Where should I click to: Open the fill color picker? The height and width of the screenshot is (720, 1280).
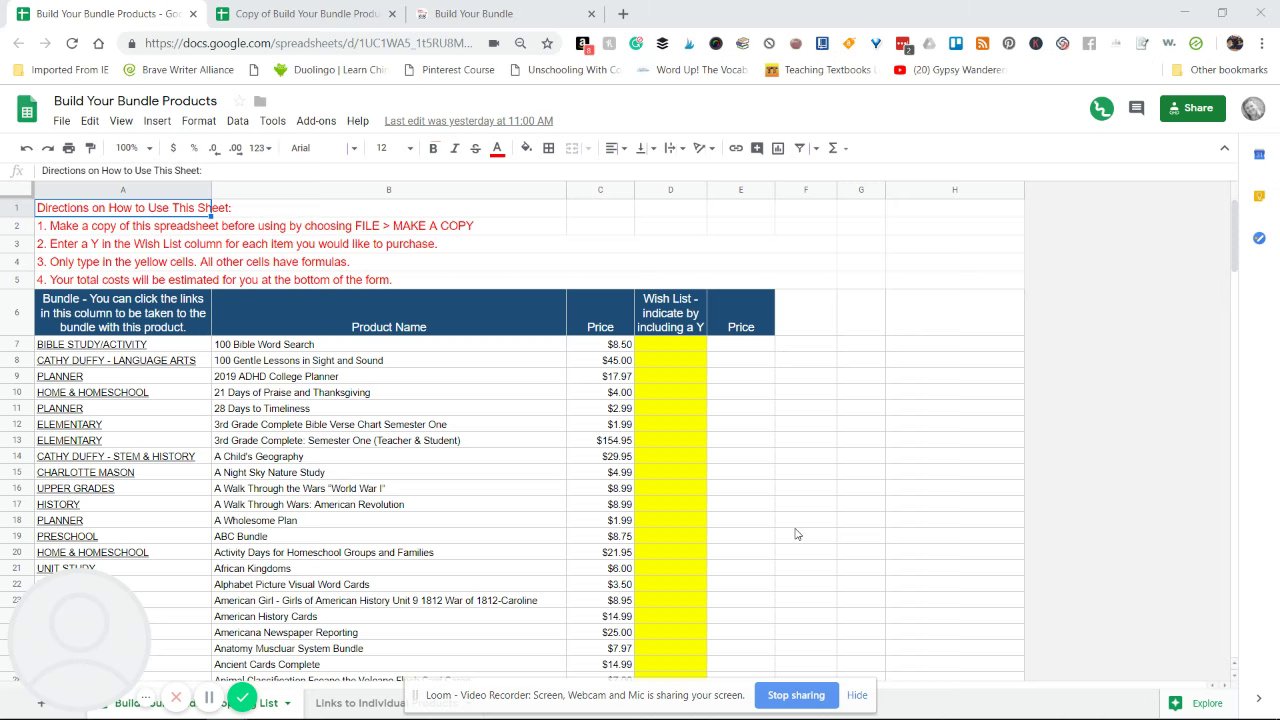tap(526, 148)
